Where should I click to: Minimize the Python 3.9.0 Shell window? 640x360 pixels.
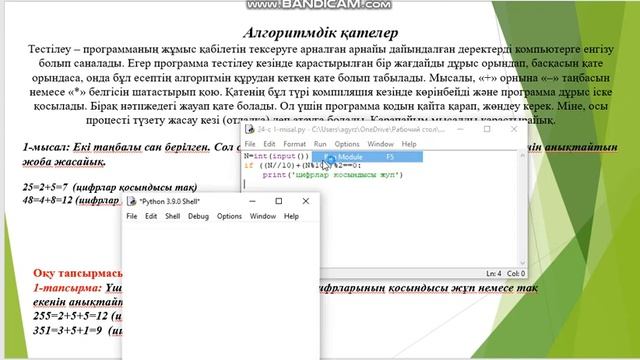[x=253, y=201]
